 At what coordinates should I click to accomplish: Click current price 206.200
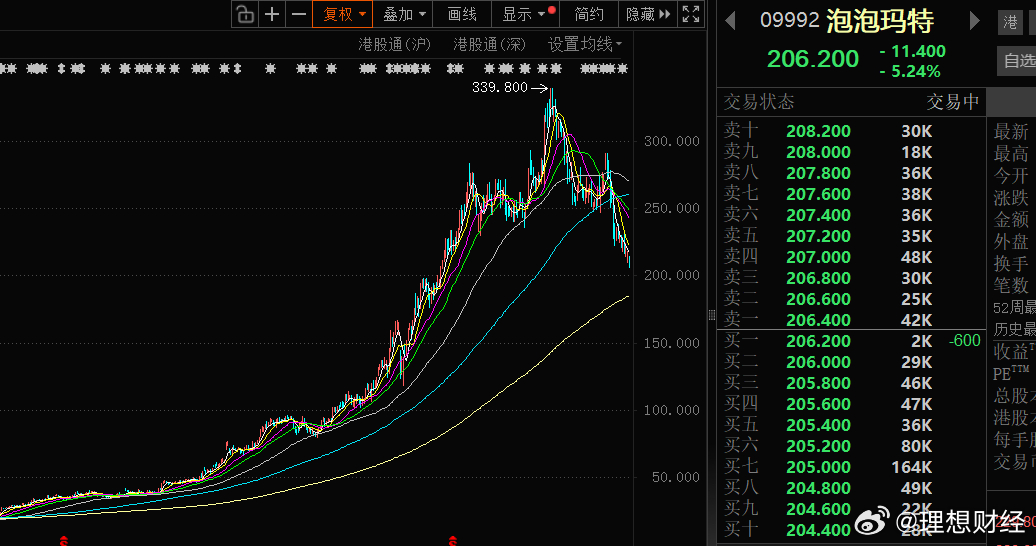[813, 59]
